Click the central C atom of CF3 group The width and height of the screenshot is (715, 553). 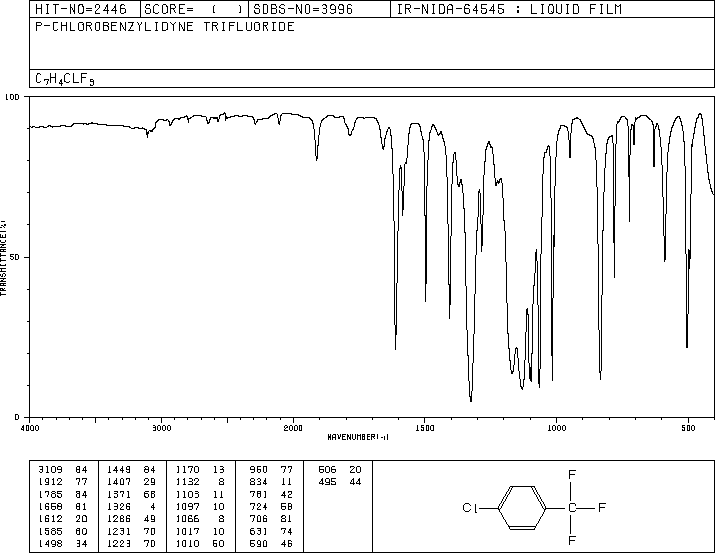(x=572, y=507)
